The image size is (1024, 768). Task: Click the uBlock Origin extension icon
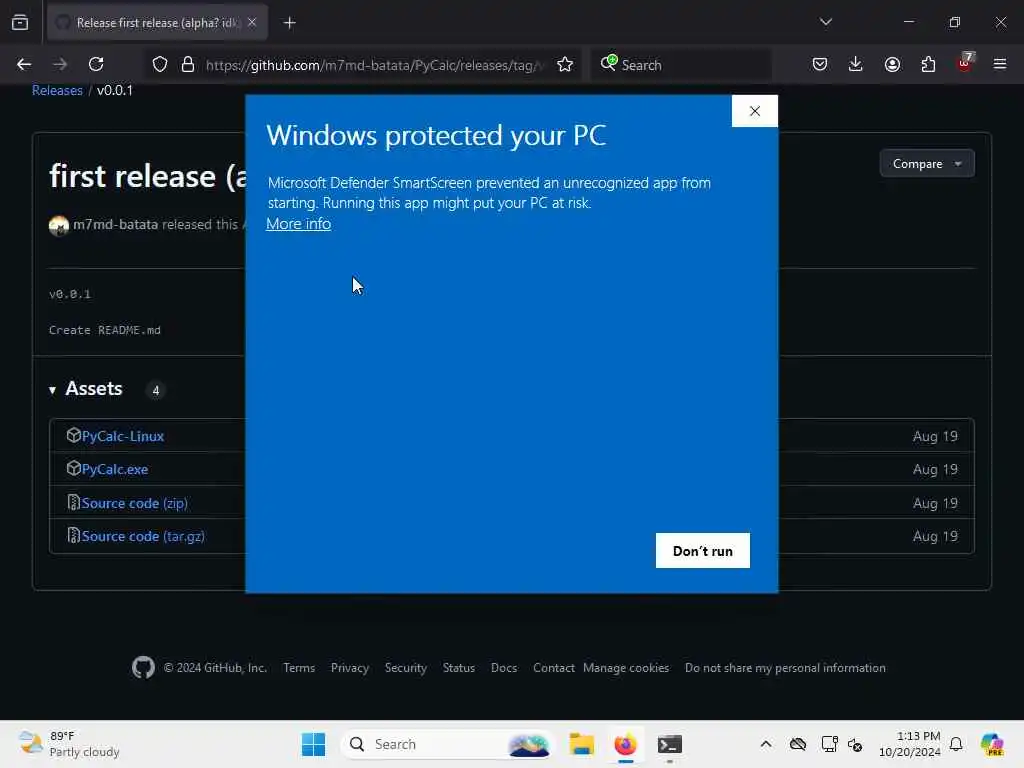(965, 63)
